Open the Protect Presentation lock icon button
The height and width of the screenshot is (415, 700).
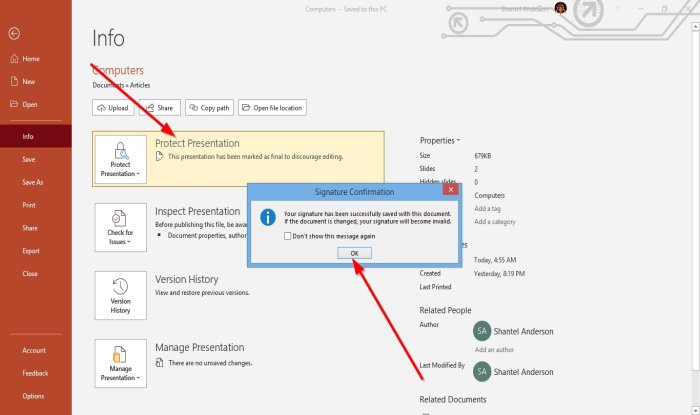click(121, 160)
